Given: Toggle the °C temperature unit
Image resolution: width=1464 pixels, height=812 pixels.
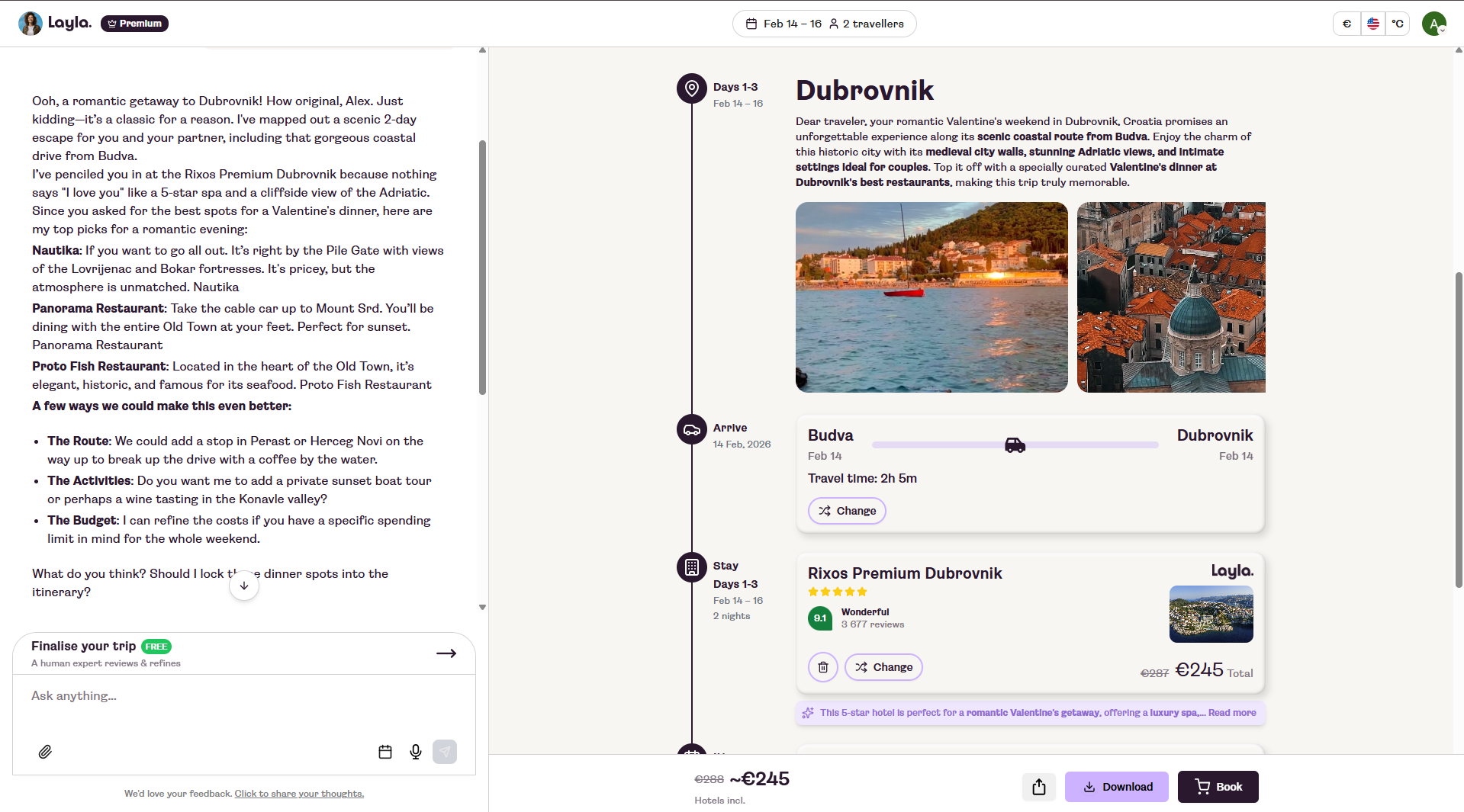Looking at the screenshot, I should [x=1397, y=24].
